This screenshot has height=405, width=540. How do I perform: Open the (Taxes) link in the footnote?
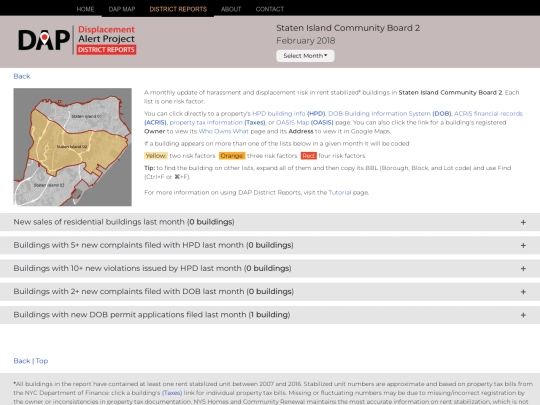coord(172,393)
